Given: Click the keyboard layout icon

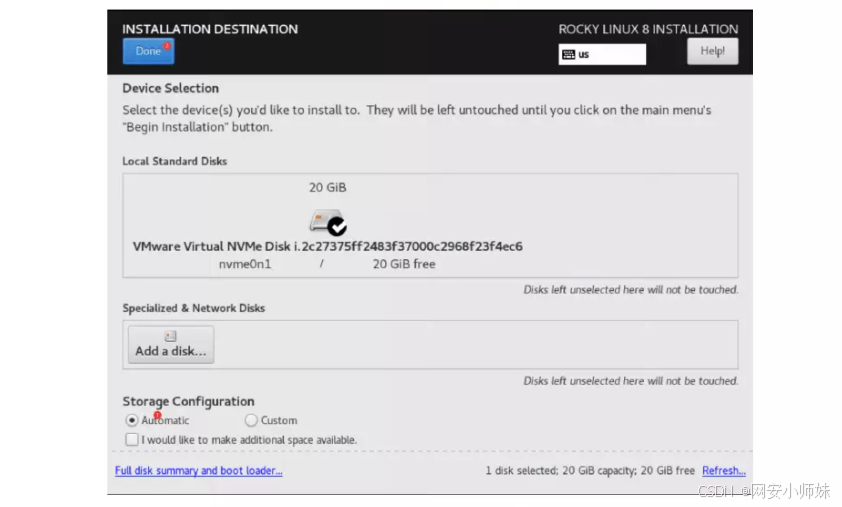Looking at the screenshot, I should pos(569,55).
